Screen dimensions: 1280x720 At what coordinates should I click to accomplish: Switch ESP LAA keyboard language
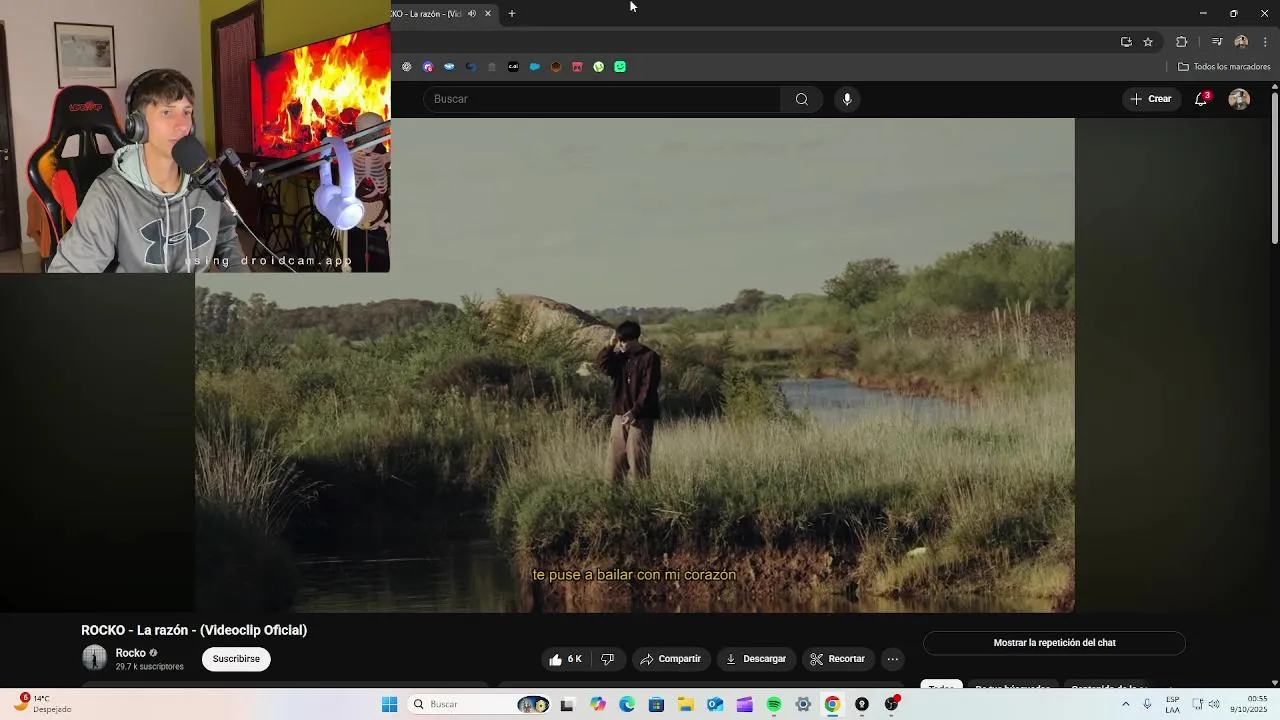(x=1172, y=704)
